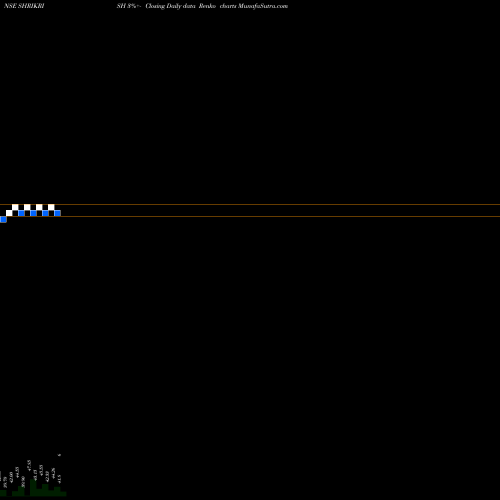This screenshot has width=500, height=500.
Task: Click the 43.5 price label
Action: [x=59, y=479]
